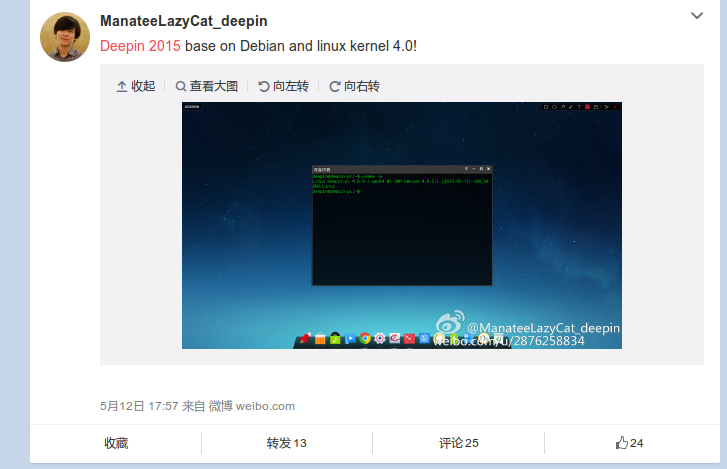Expand the post options chevron menu

point(697,16)
